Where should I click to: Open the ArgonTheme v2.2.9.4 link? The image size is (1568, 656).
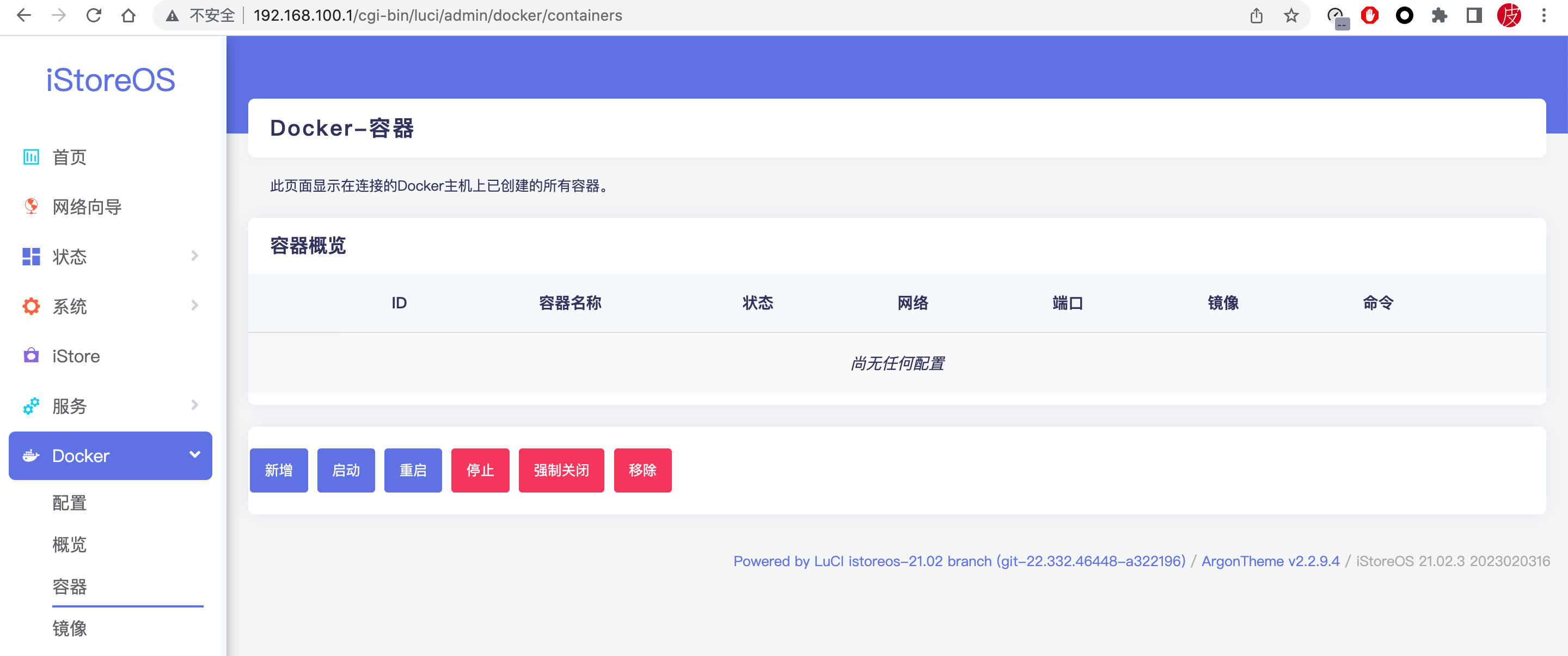click(x=1270, y=561)
